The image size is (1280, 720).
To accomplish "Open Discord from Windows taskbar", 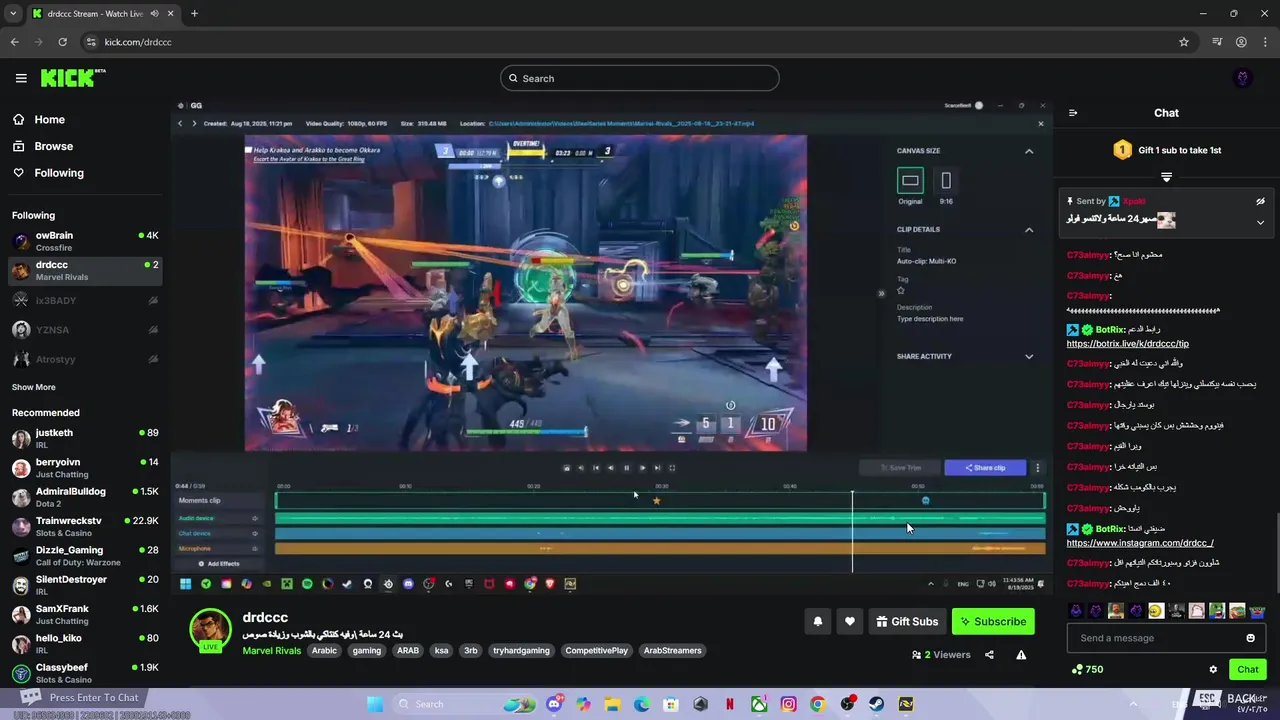I will tap(554, 704).
